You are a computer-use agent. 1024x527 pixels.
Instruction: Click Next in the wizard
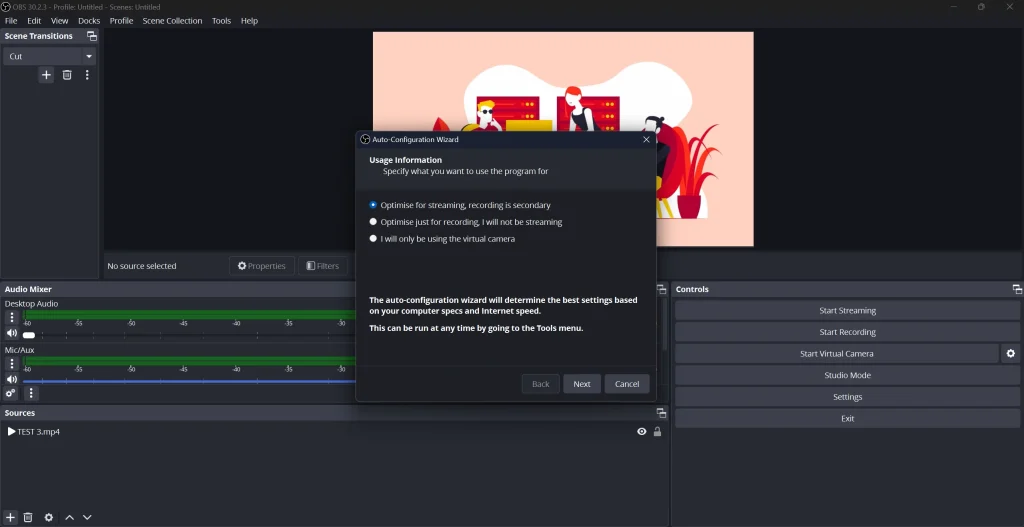click(x=582, y=384)
